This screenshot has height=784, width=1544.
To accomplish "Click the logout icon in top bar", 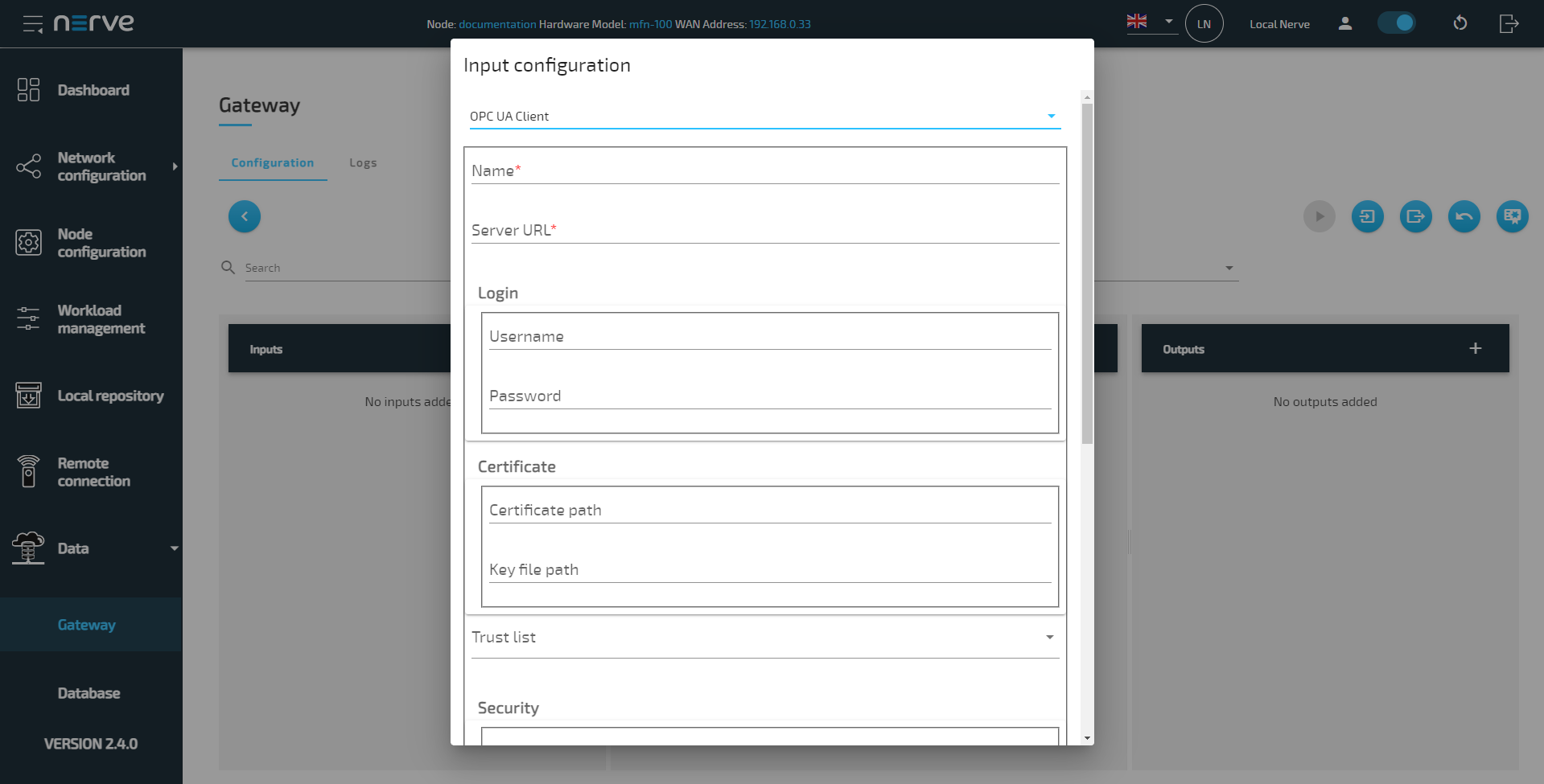I will pyautogui.click(x=1509, y=23).
